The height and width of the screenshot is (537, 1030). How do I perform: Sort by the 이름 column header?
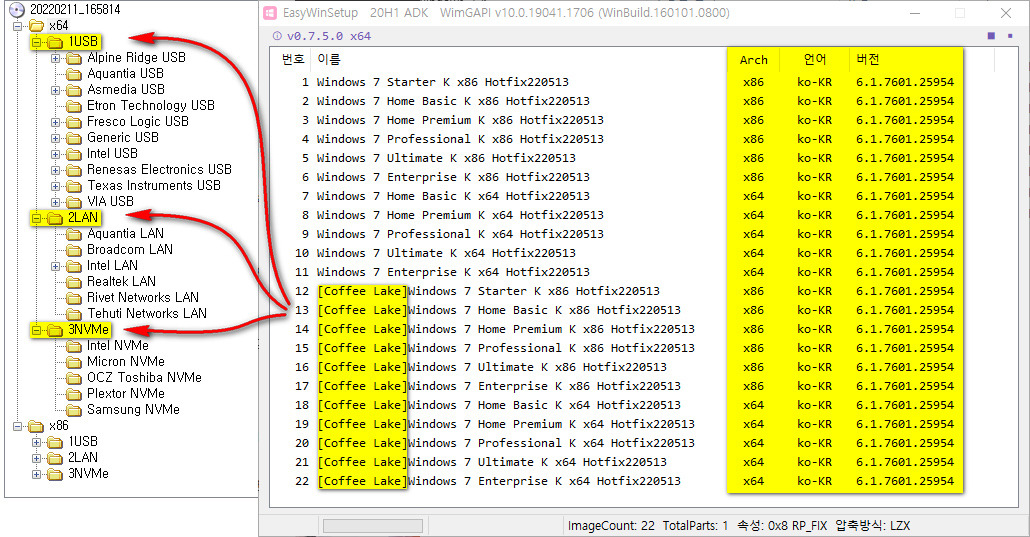pos(328,60)
